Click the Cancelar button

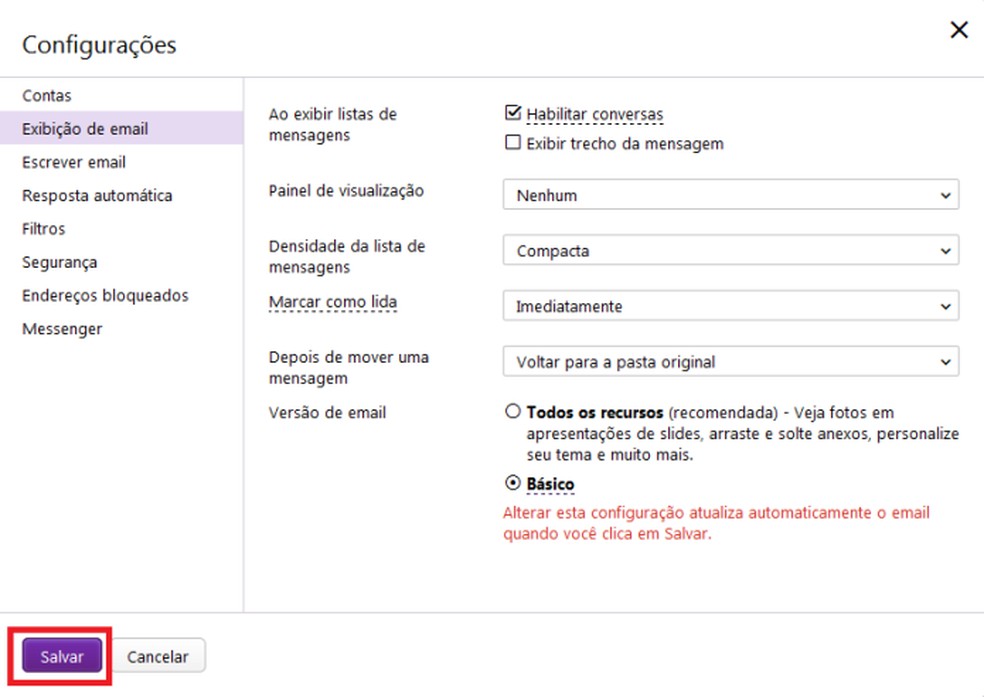[158, 656]
